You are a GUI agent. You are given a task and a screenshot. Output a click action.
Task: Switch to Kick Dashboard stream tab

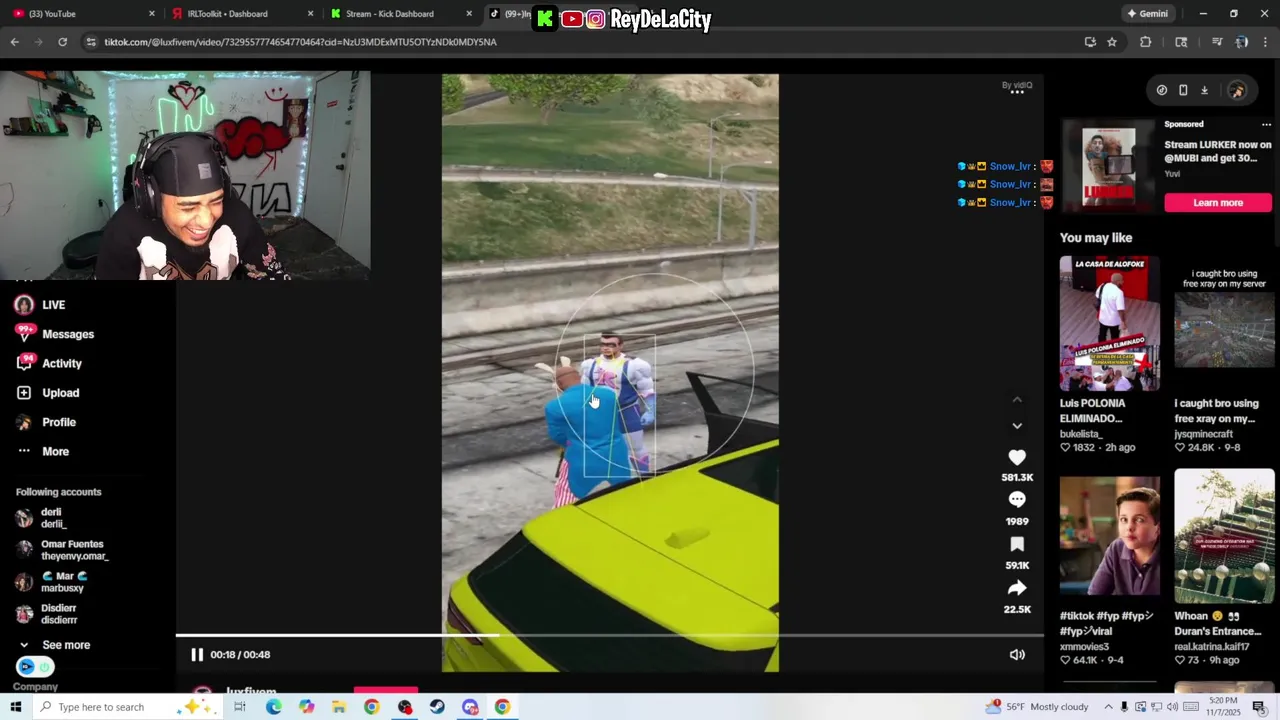398,14
